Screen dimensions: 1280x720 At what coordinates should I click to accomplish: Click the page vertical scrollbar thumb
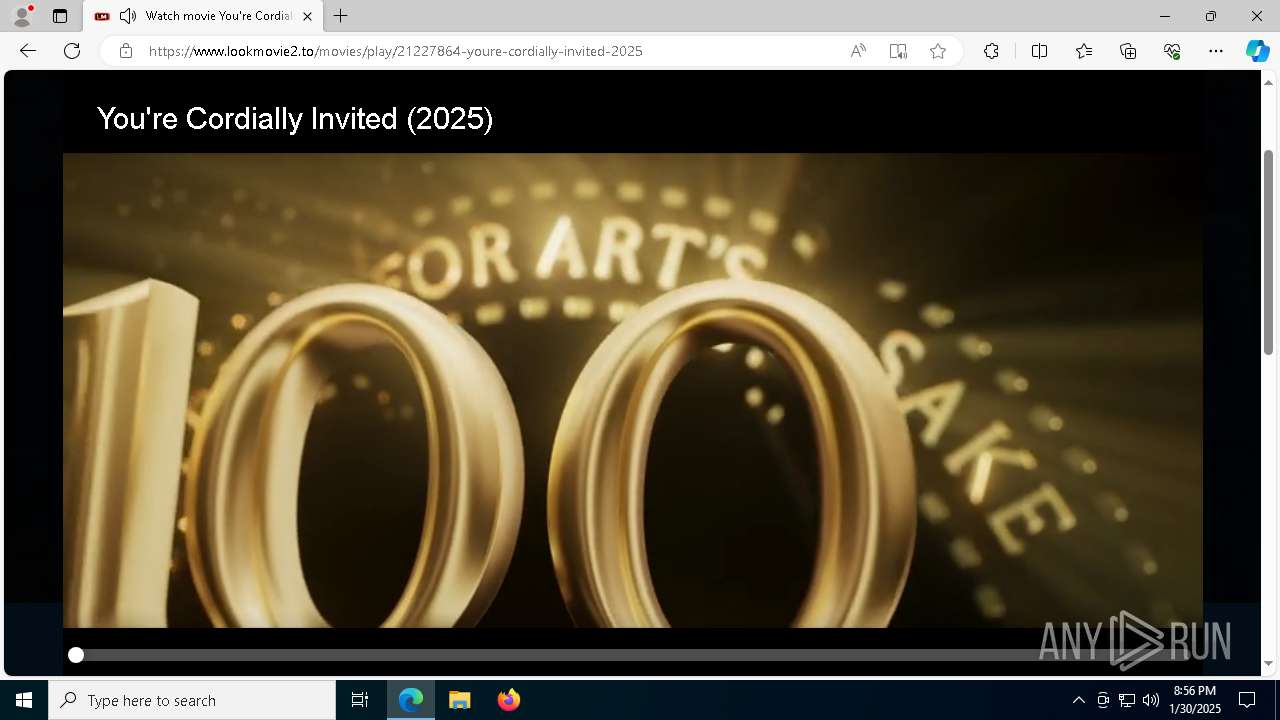click(x=1268, y=252)
